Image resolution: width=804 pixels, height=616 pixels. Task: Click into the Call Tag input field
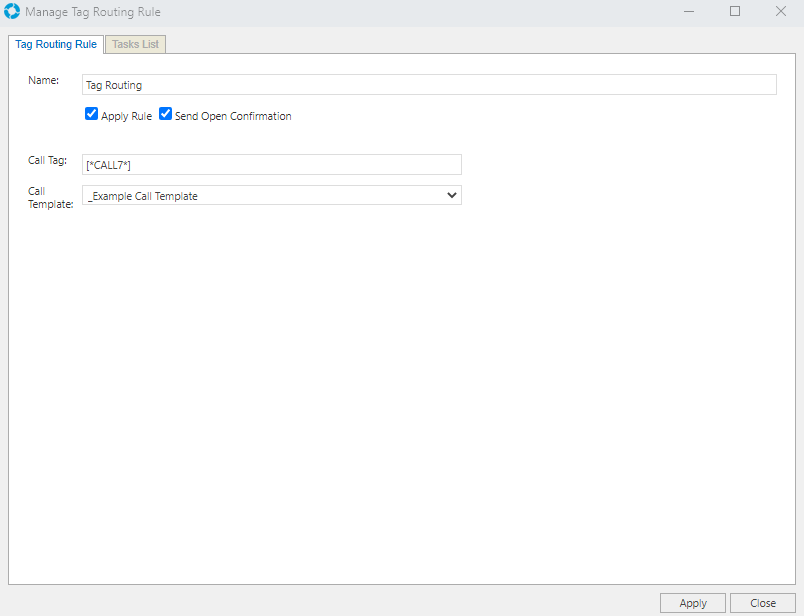point(271,165)
